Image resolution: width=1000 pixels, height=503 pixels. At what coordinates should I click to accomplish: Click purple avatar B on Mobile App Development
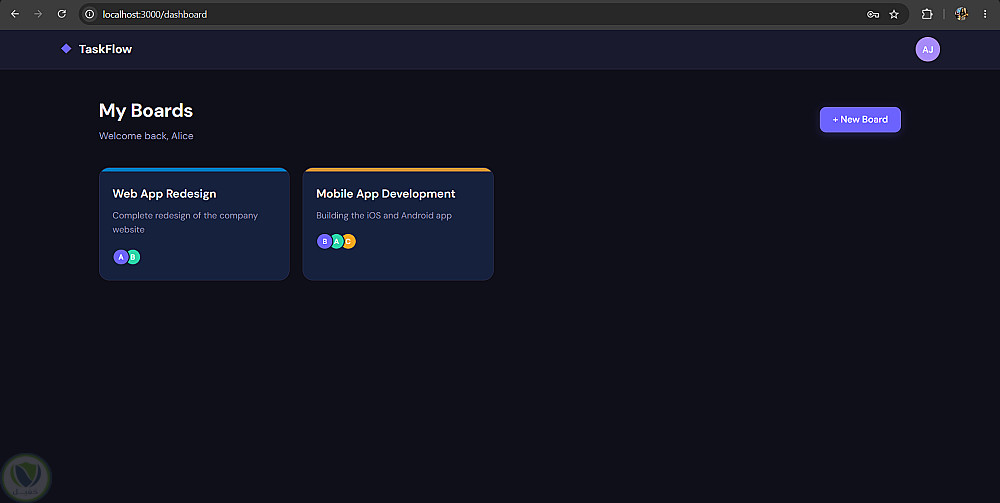tap(324, 242)
